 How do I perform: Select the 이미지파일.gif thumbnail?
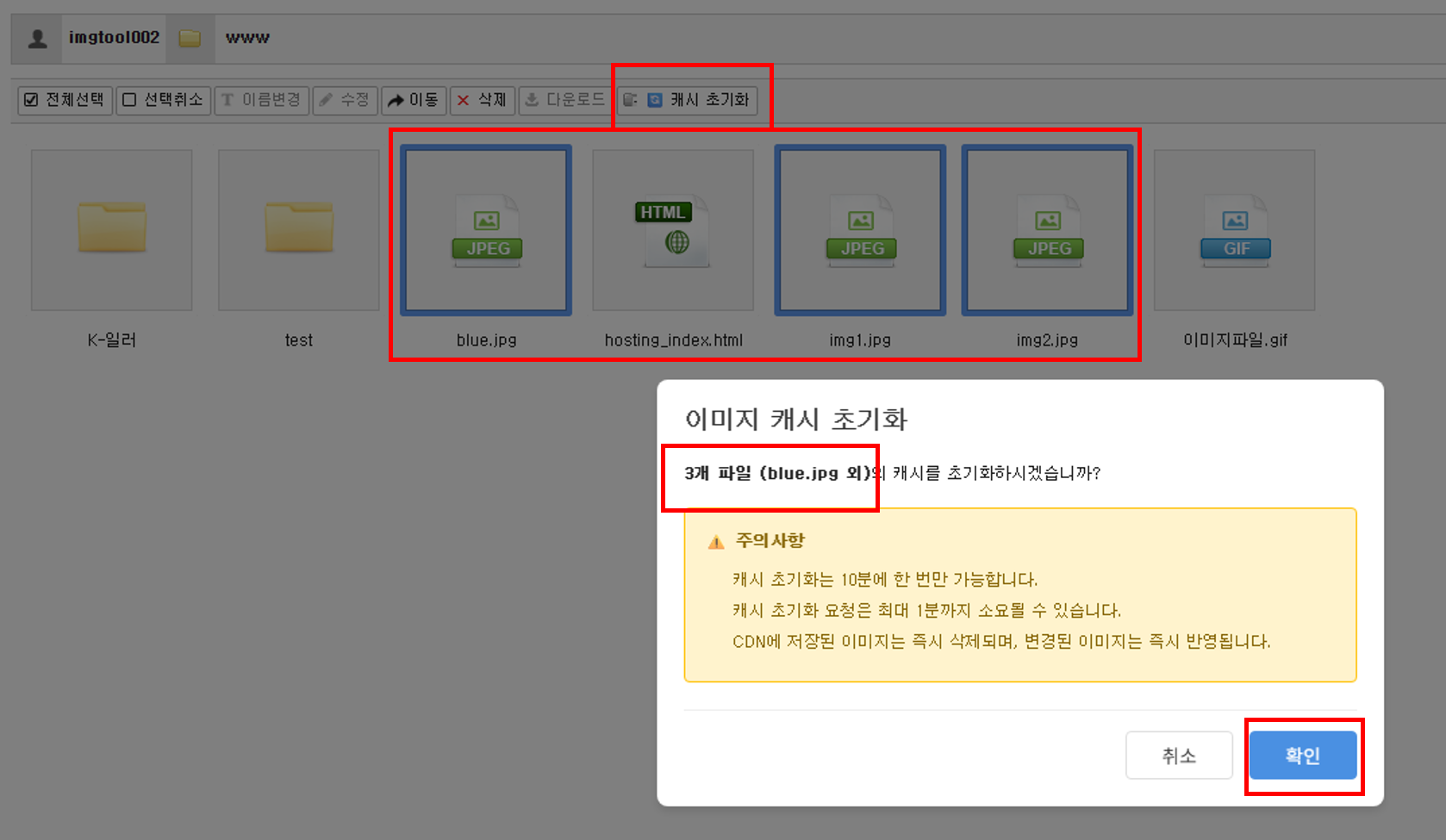click(x=1234, y=228)
